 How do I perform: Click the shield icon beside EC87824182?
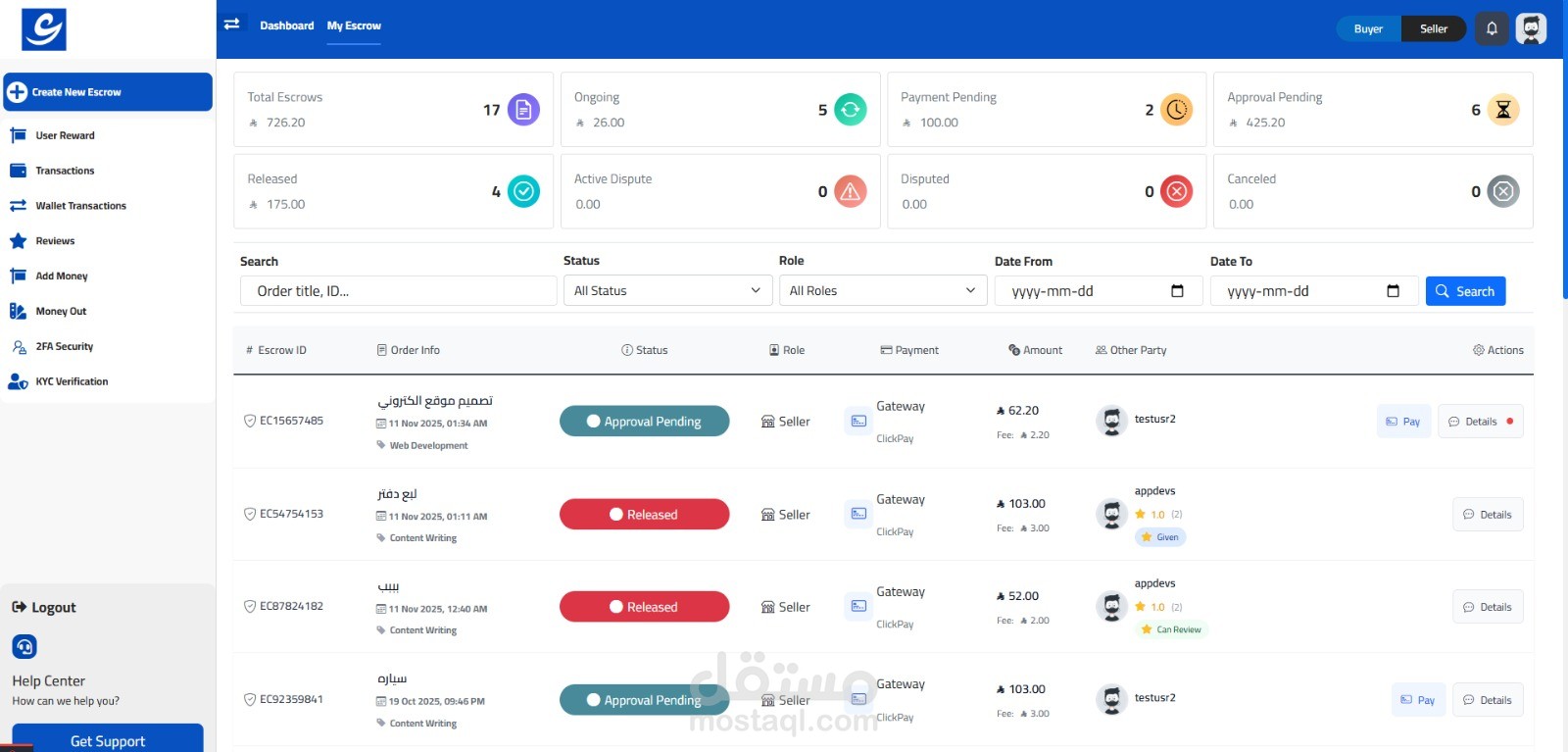click(250, 607)
